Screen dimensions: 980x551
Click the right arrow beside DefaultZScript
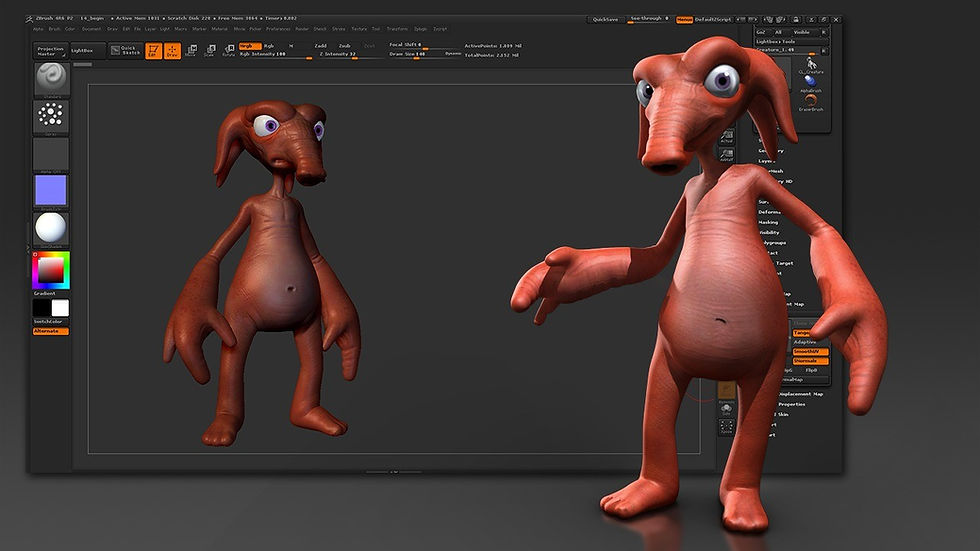coord(753,19)
